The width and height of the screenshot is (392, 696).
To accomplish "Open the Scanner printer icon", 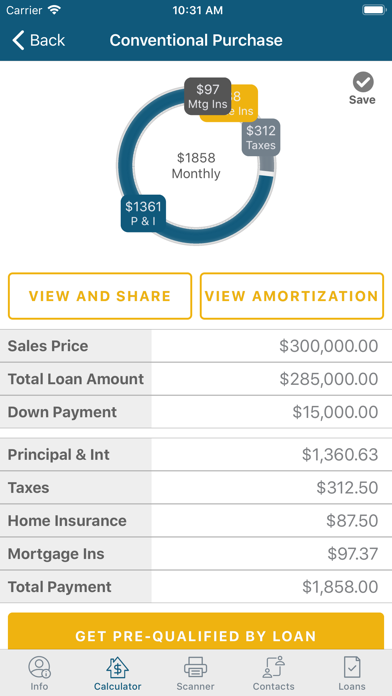I will pos(195,667).
